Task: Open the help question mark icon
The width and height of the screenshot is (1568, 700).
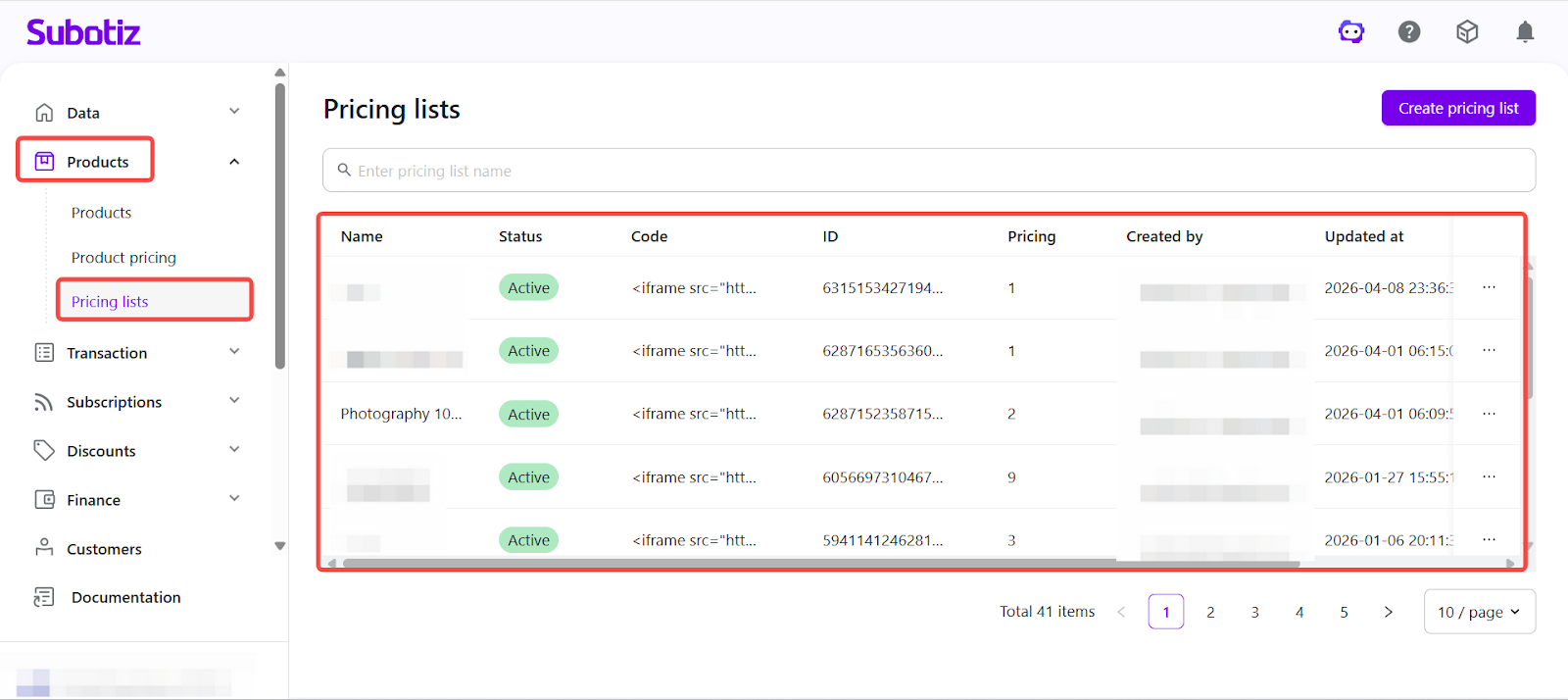Action: (1409, 32)
